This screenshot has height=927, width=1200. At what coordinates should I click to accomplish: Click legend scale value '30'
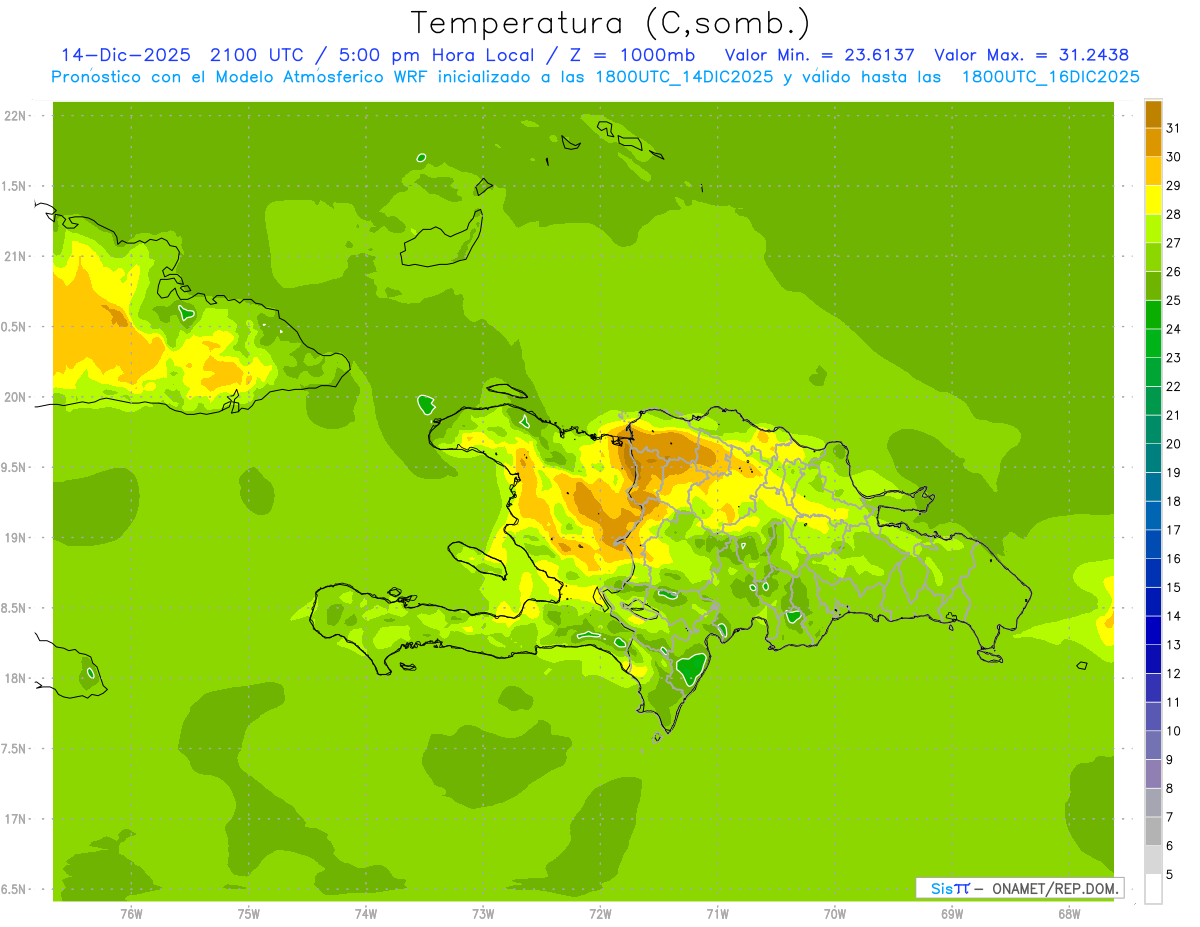[1174, 157]
